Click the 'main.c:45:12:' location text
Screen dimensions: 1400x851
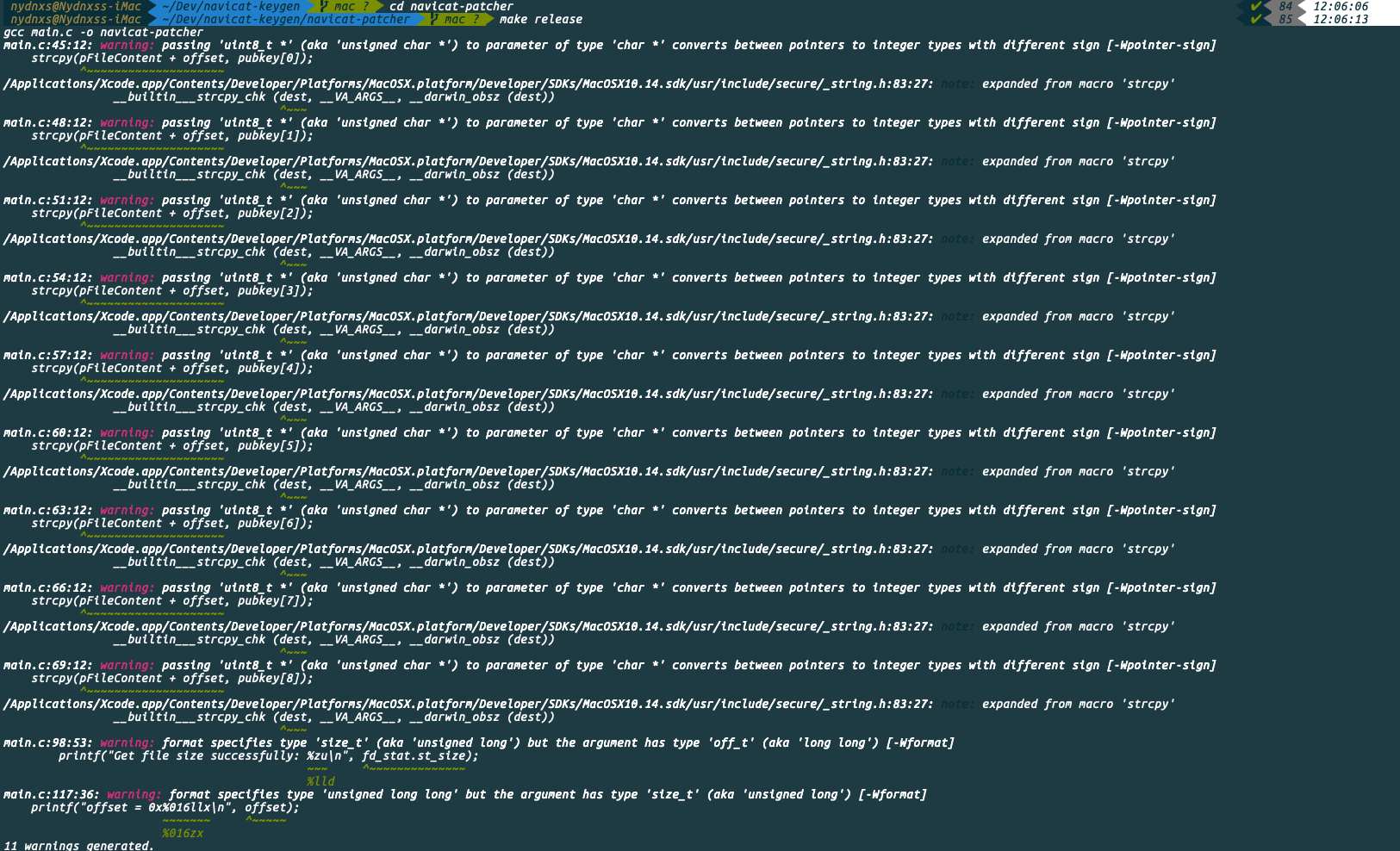48,45
